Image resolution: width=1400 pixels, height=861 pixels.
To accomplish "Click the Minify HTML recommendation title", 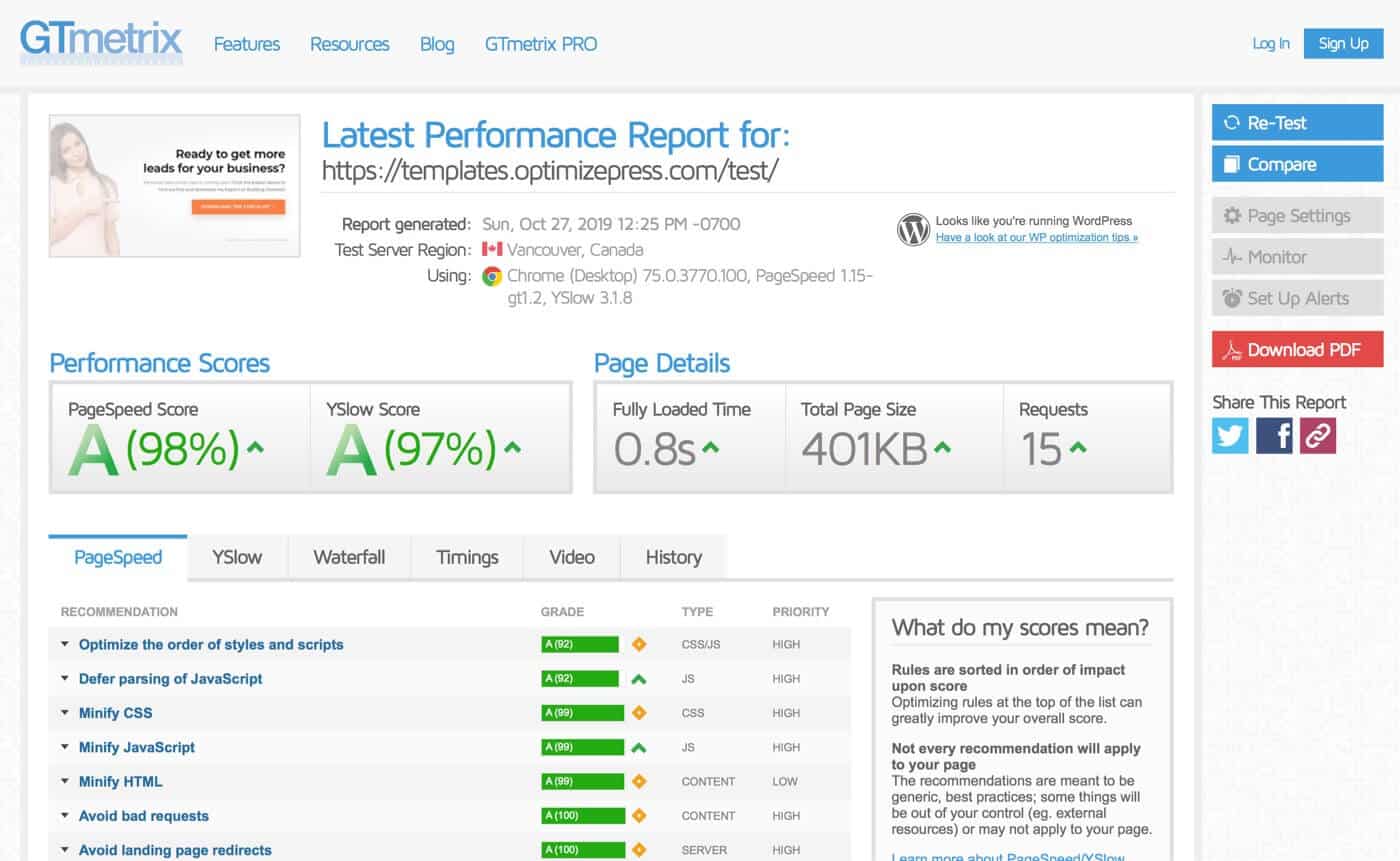I will [x=120, y=782].
